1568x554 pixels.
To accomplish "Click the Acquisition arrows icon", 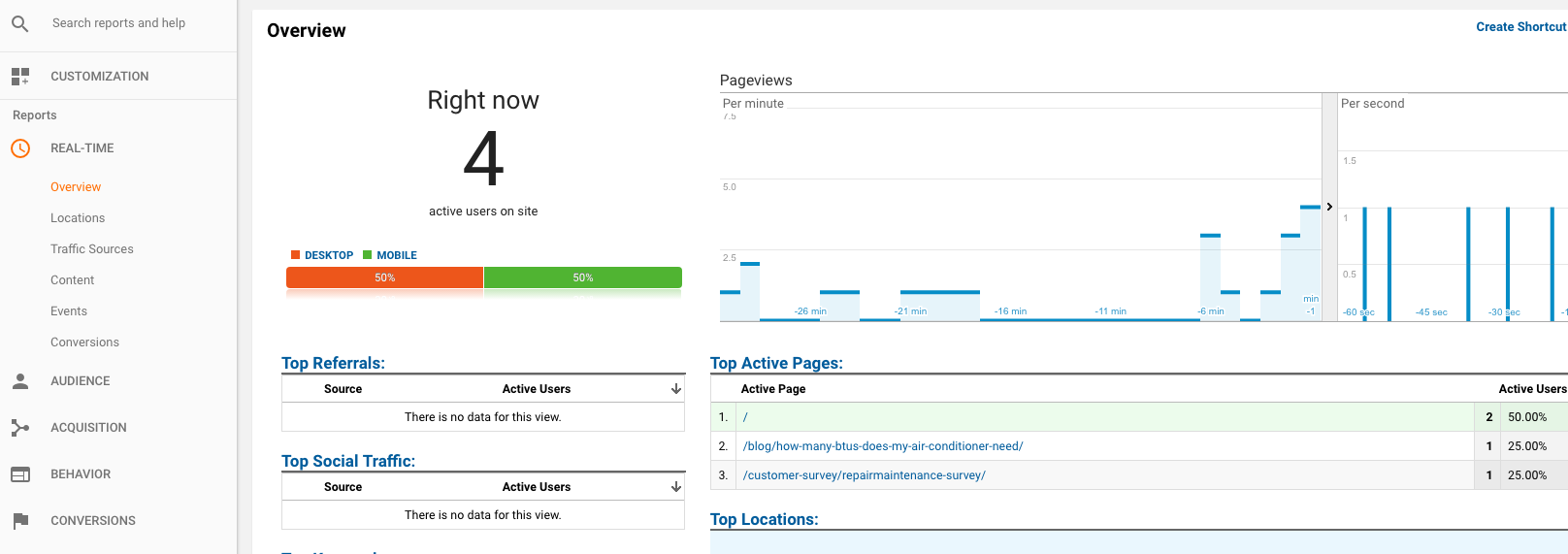I will 20,428.
